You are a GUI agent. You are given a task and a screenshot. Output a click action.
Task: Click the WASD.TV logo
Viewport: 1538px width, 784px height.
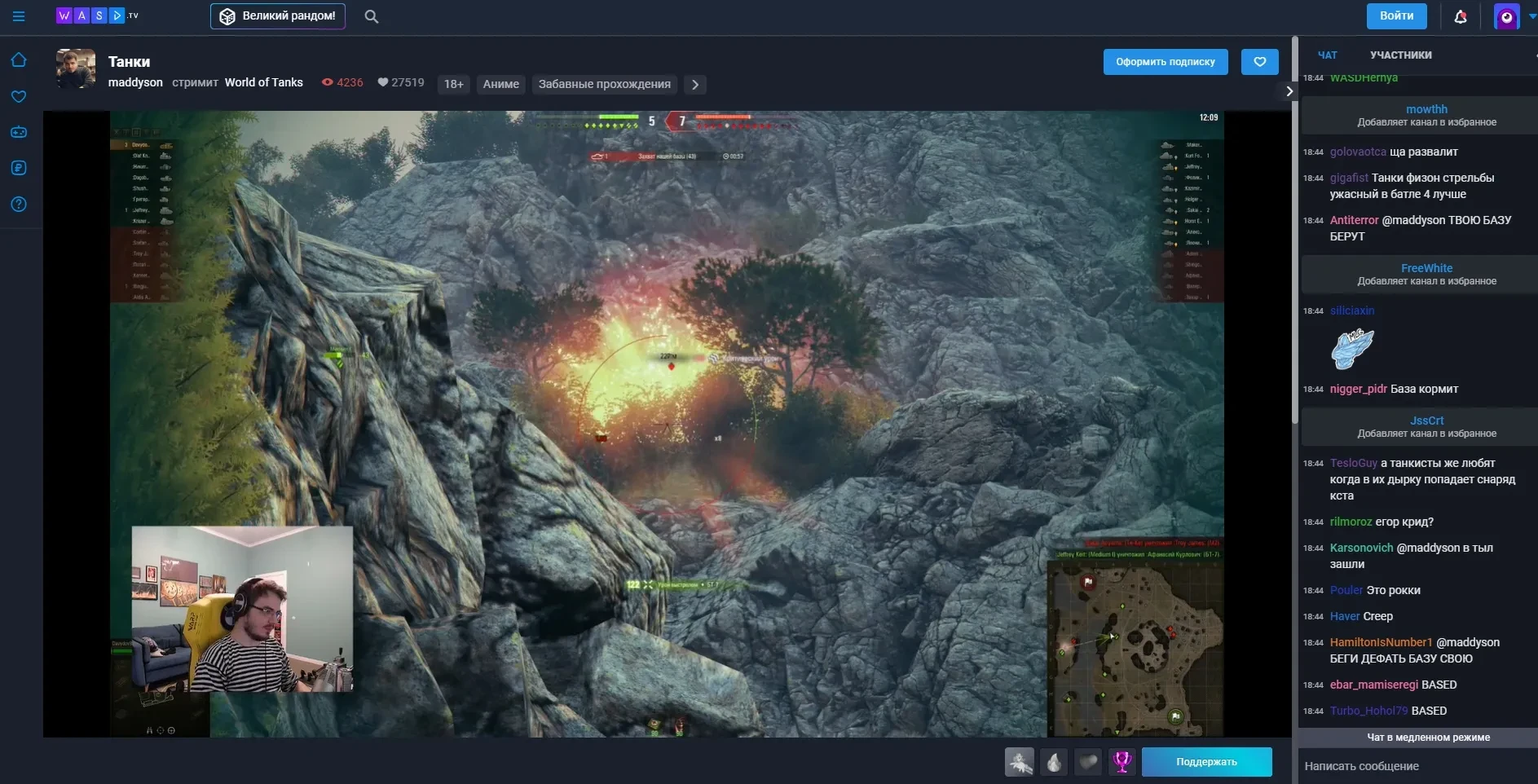96,15
